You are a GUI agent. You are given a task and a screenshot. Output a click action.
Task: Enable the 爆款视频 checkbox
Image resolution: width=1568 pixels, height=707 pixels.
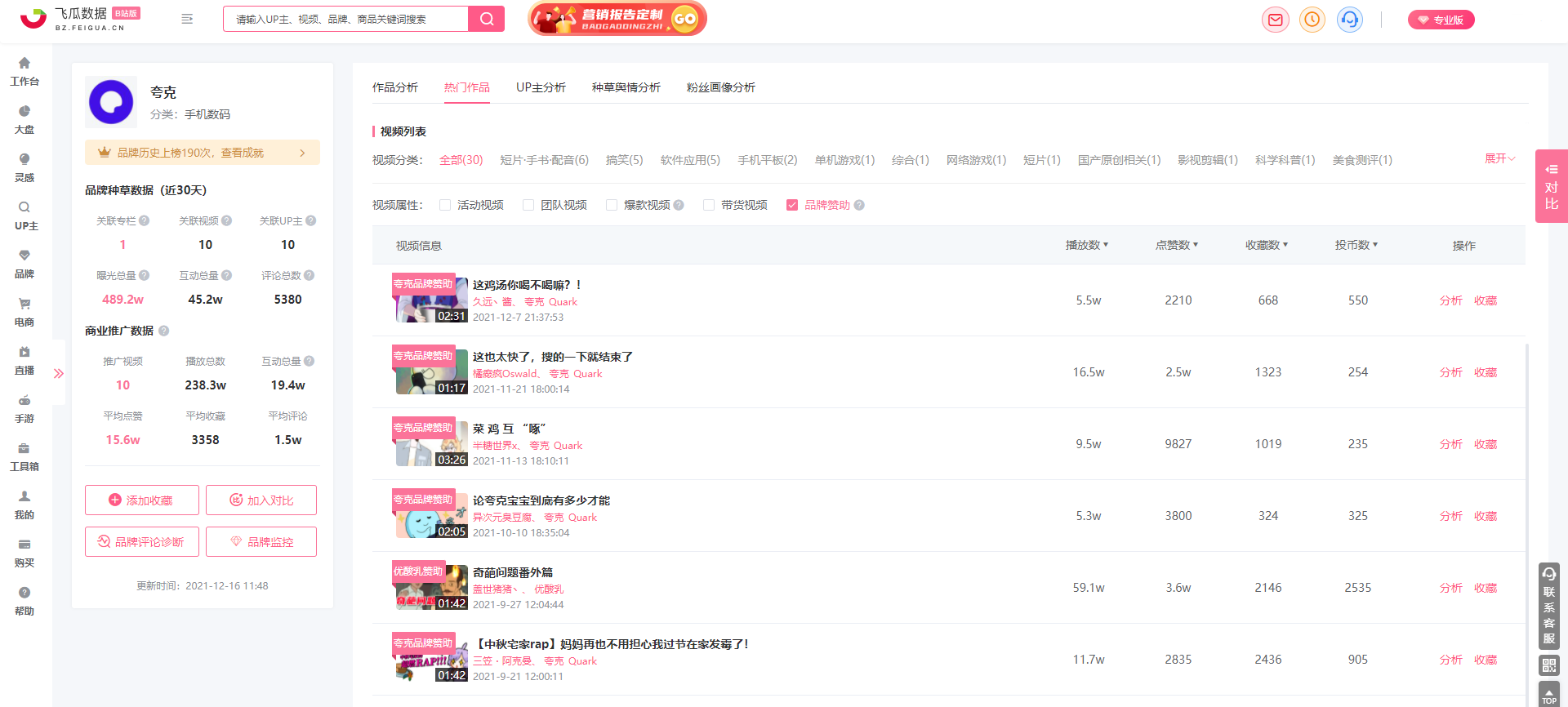(612, 205)
